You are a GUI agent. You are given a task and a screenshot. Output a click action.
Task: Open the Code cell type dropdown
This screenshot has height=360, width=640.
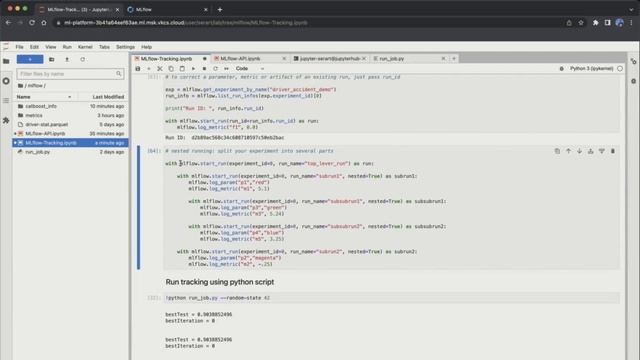(x=250, y=69)
